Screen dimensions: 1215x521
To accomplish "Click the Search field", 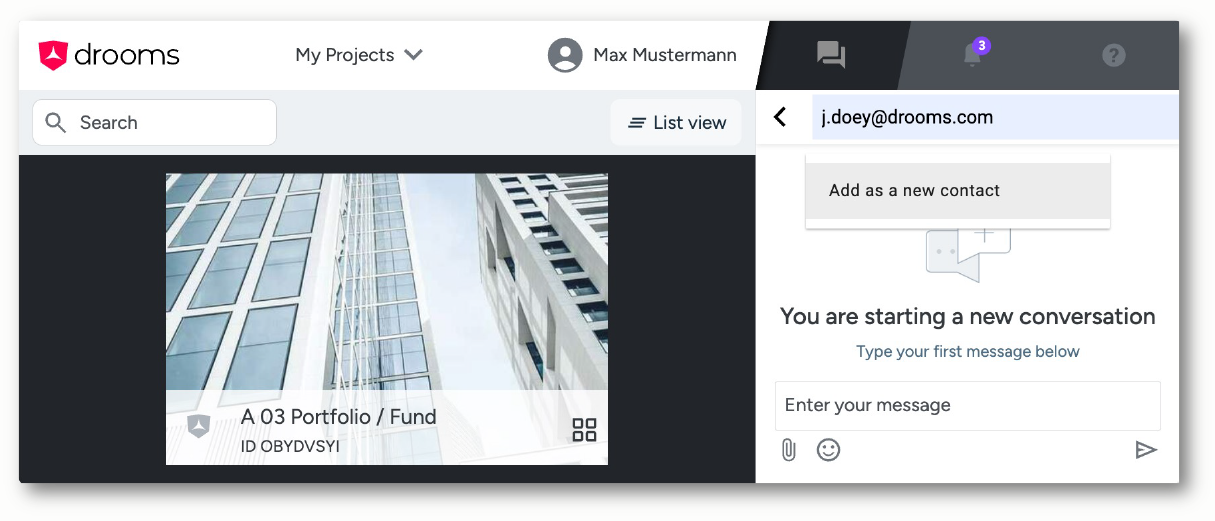I will pos(155,123).
